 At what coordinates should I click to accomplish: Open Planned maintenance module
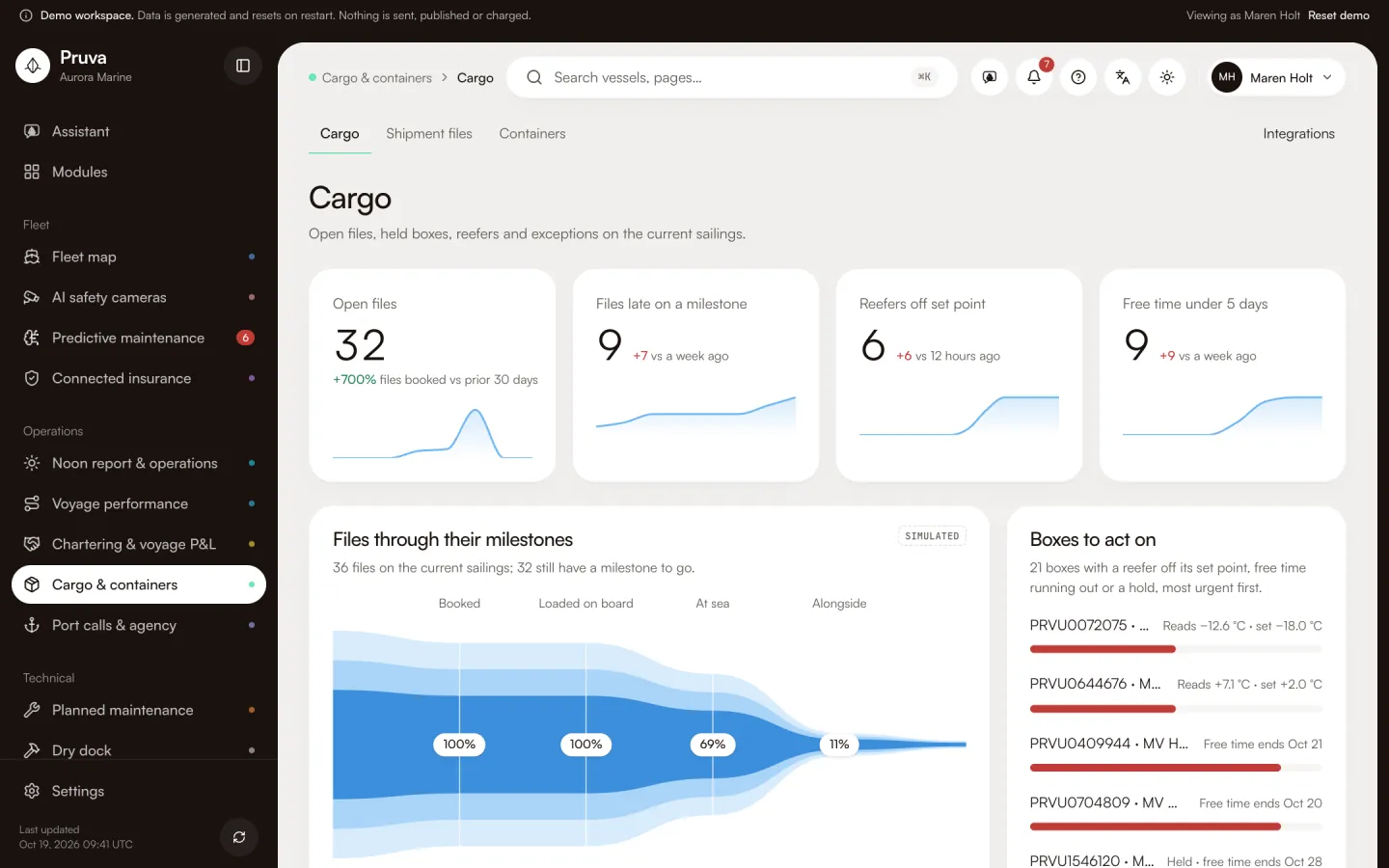click(139, 710)
